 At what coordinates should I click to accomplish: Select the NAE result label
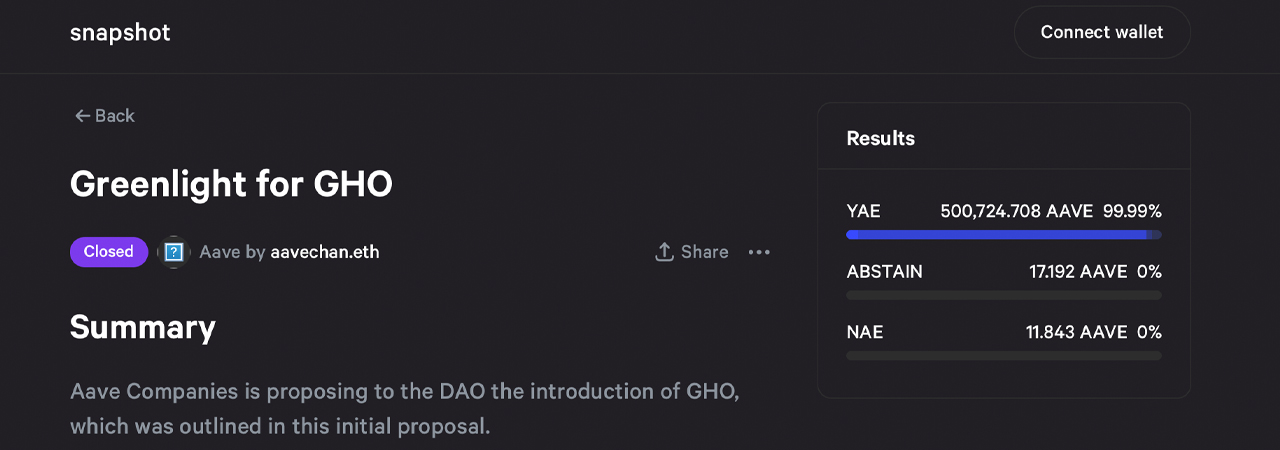pyautogui.click(x=865, y=331)
